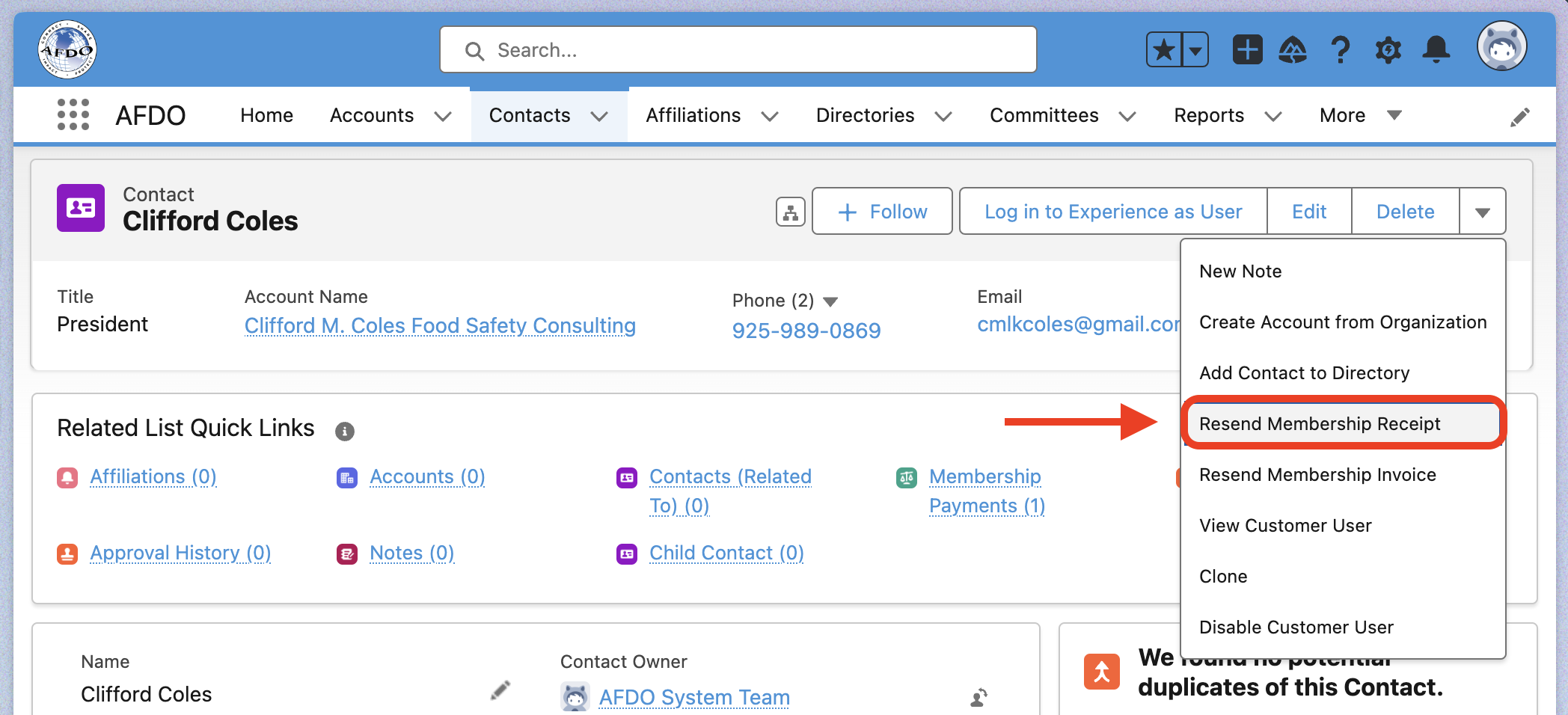Click the Approval History icon
The height and width of the screenshot is (715, 1568).
67,553
